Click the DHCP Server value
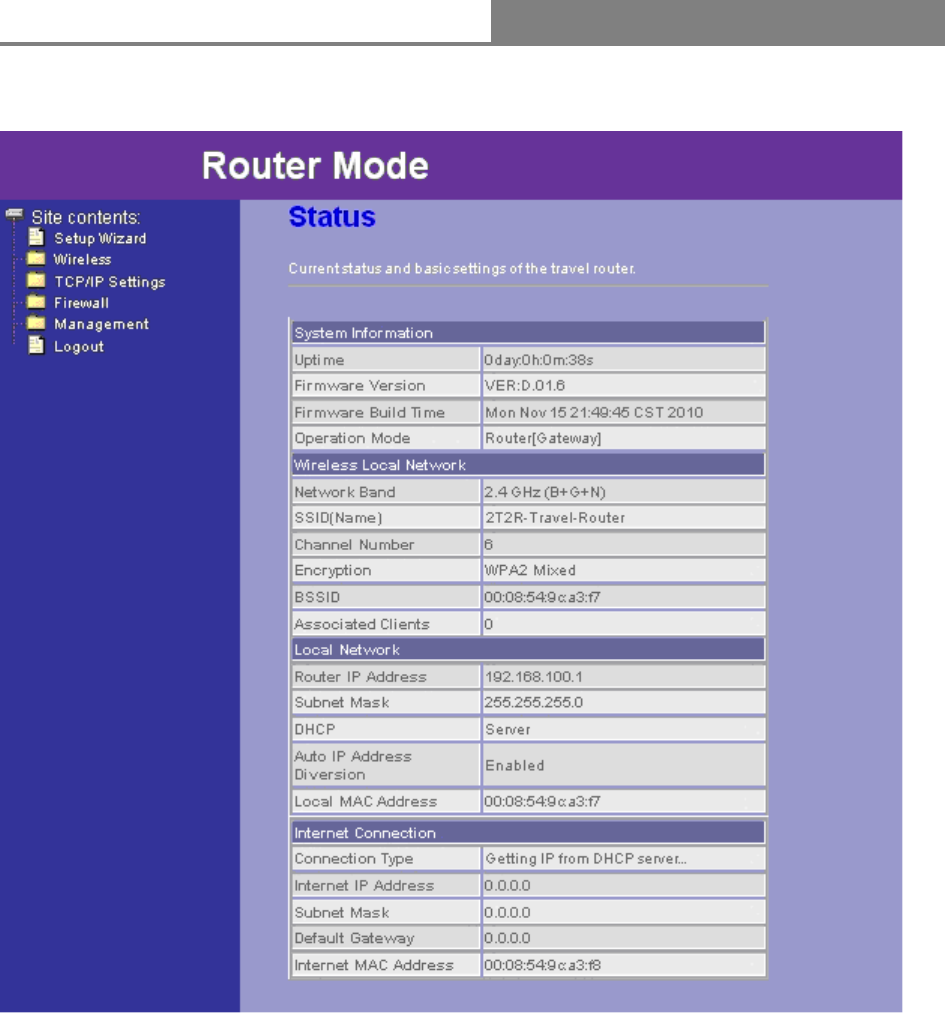The width and height of the screenshot is (945, 1014). click(x=508, y=729)
